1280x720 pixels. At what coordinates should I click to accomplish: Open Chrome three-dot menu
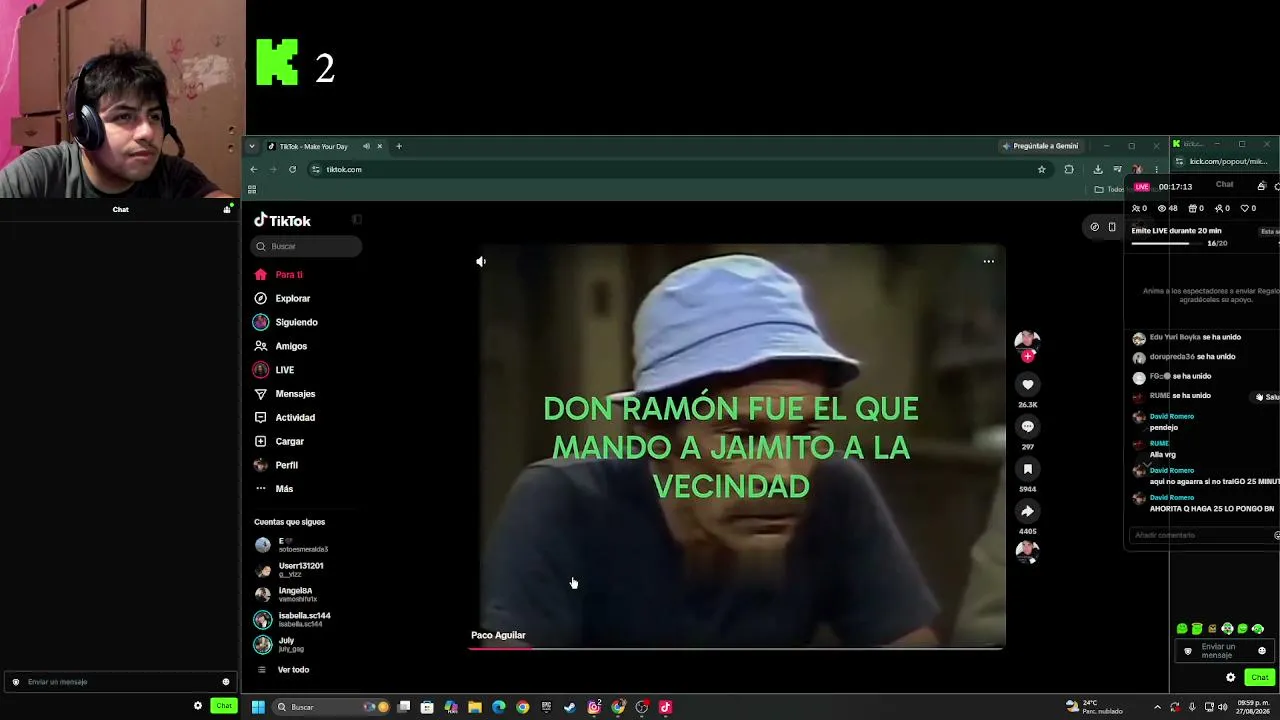coord(1156,169)
